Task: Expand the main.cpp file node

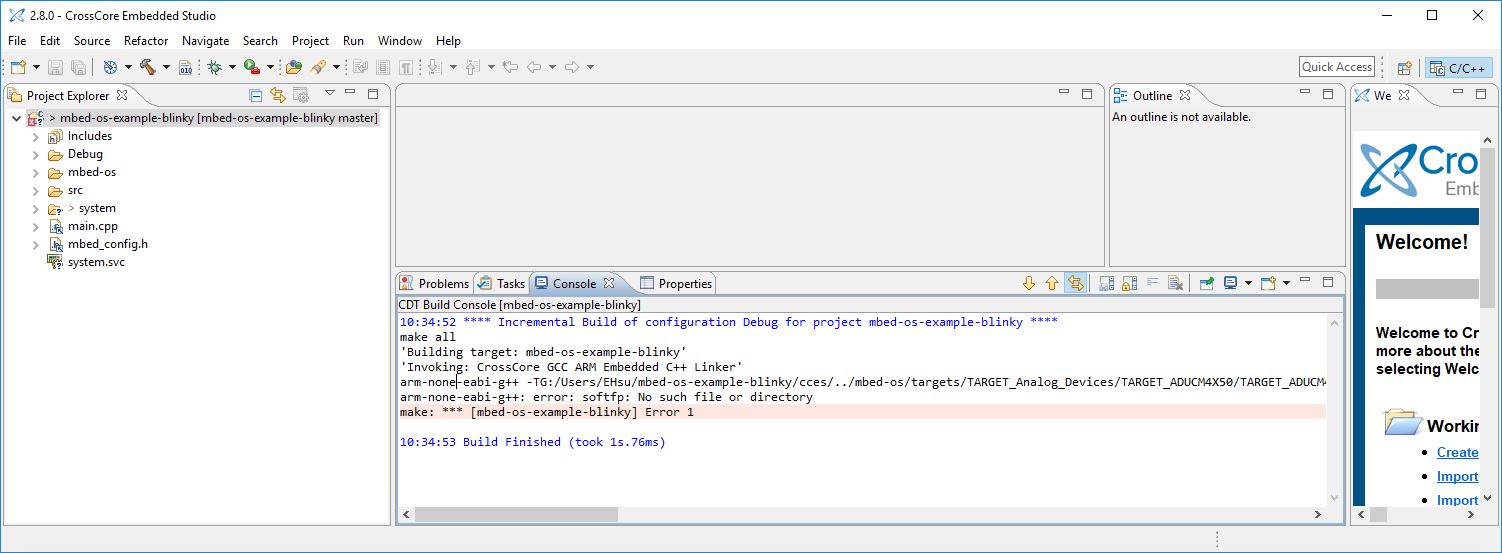Action: 36,226
